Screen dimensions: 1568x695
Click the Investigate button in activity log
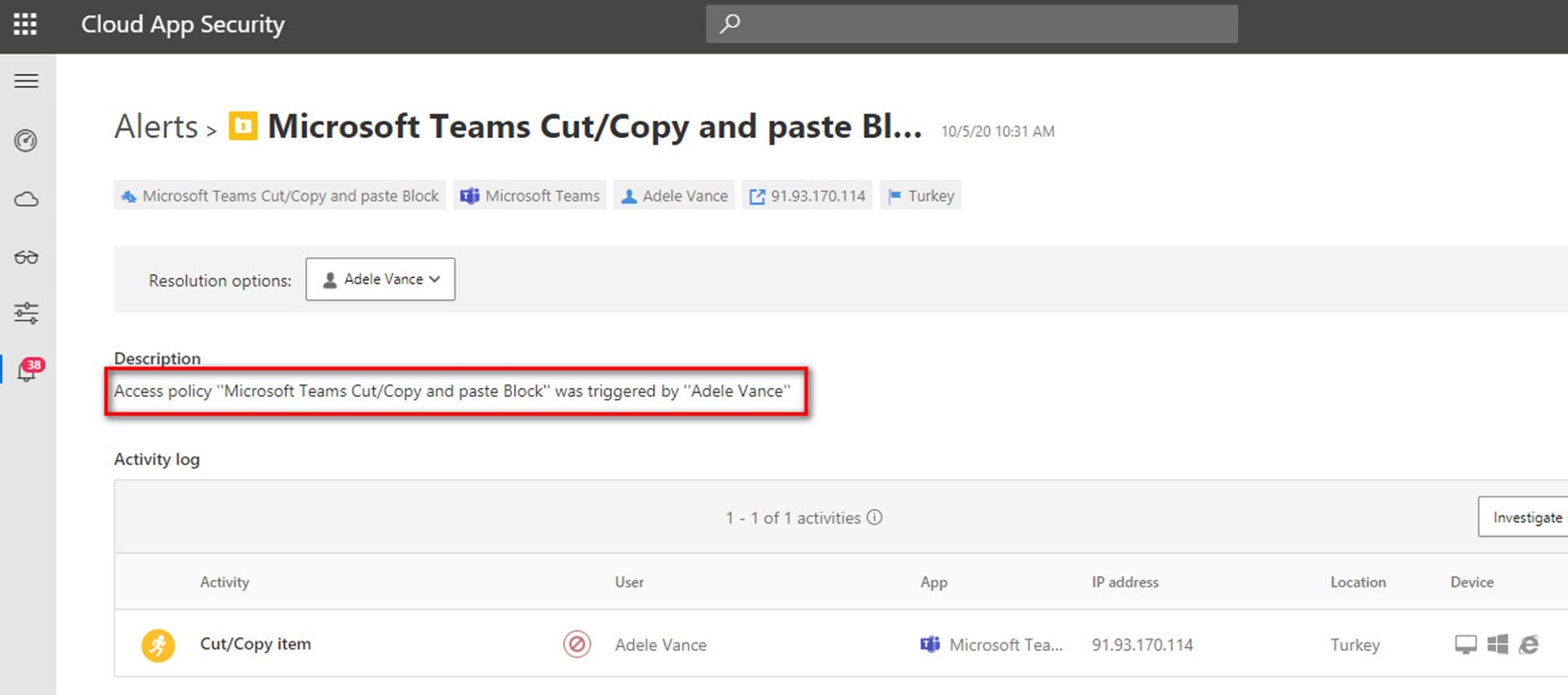click(1525, 517)
